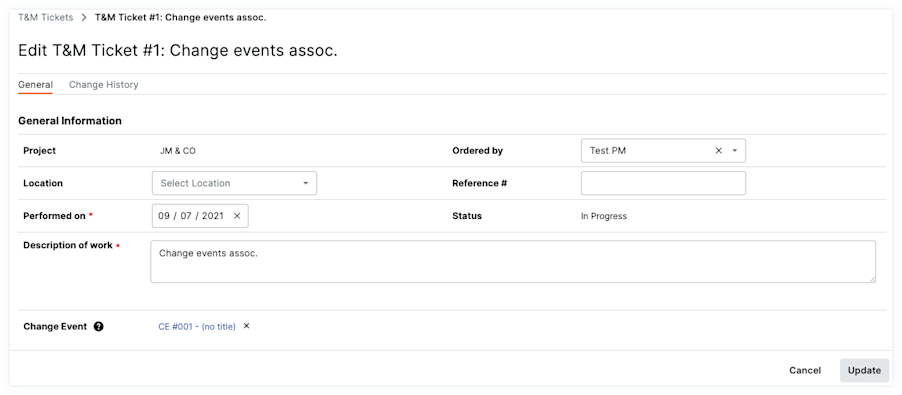Clear the Performed on date
Viewport: 902px width, 395px height.
pyautogui.click(x=237, y=216)
